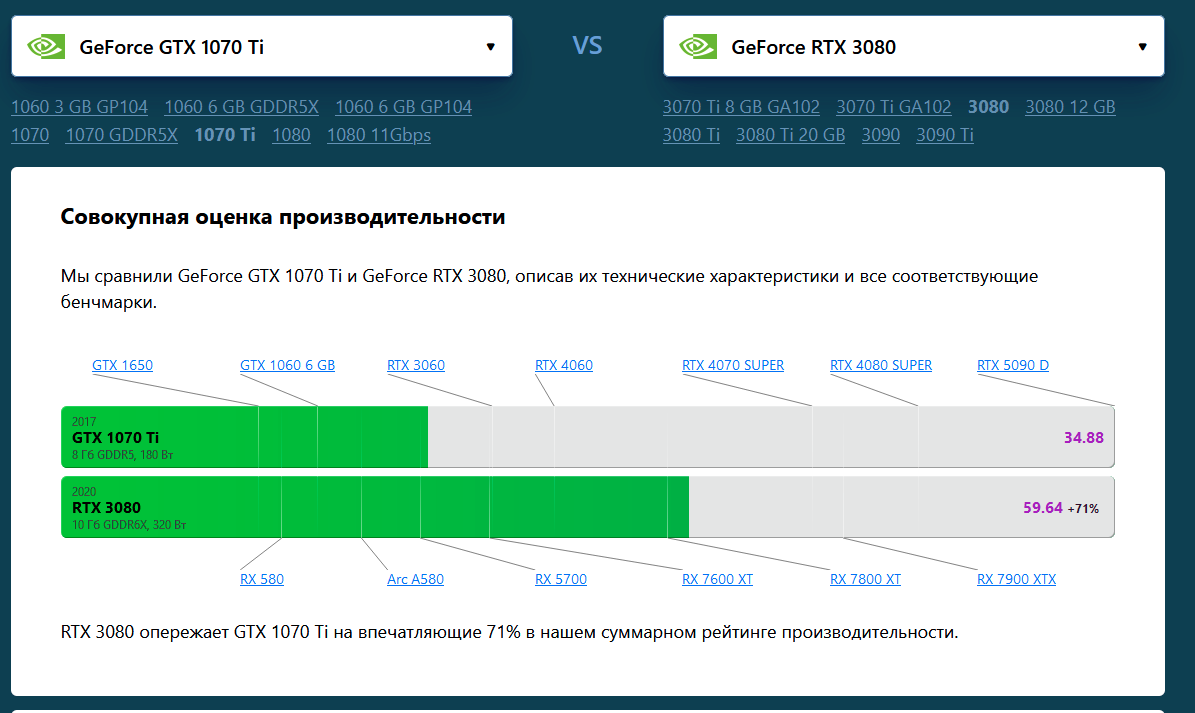Screen dimensions: 1195x713
Task: Click the GTX 1060 6 GB chart label
Action: (x=287, y=365)
